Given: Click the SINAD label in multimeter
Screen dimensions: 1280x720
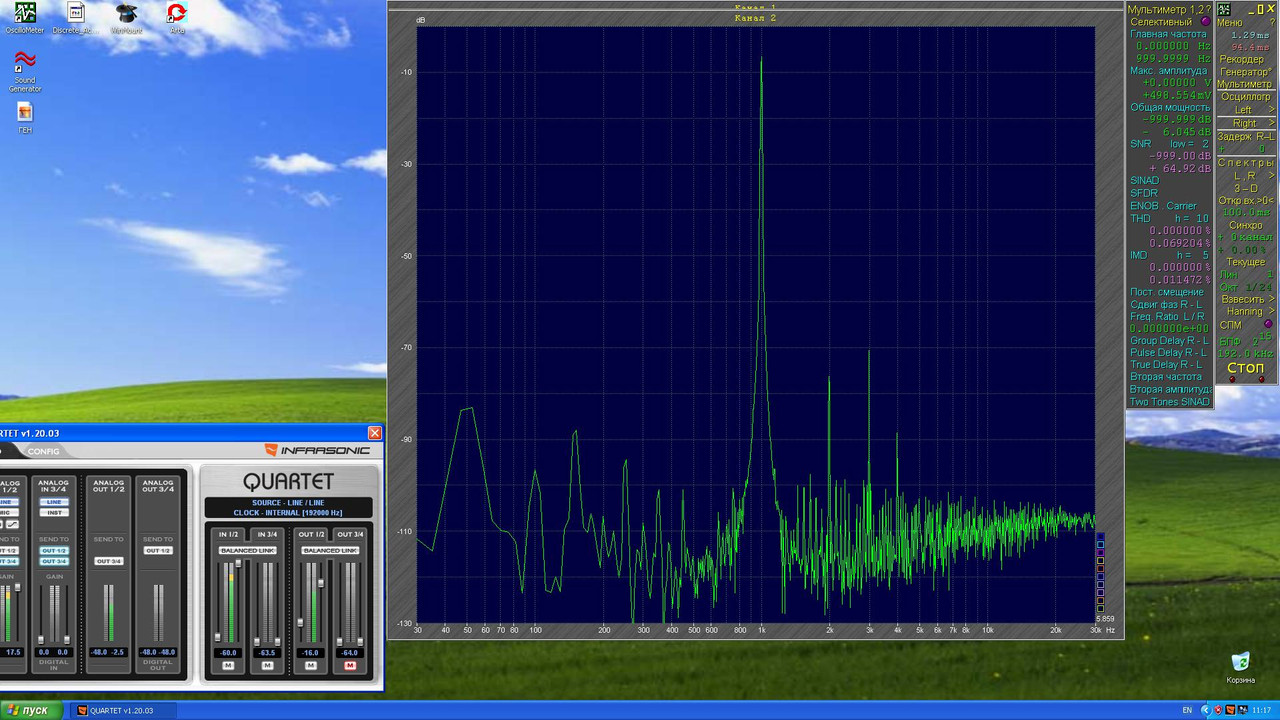Looking at the screenshot, I should pos(1145,180).
